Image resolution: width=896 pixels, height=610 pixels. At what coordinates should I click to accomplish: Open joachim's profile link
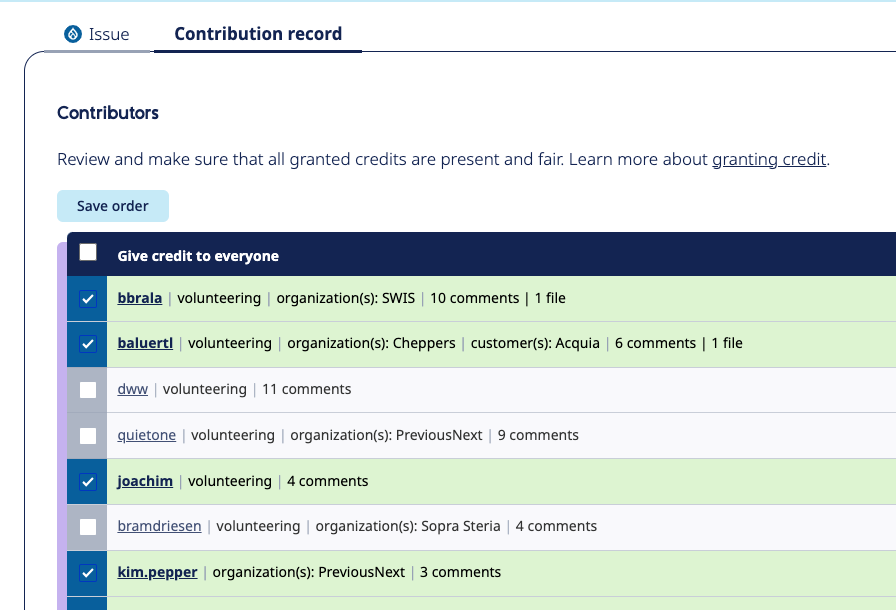(x=144, y=481)
